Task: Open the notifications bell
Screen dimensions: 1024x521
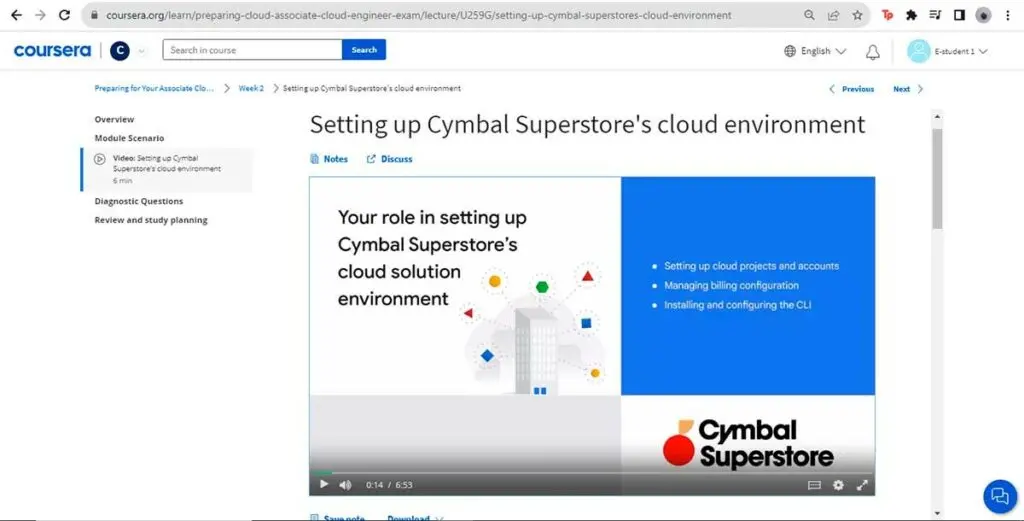Action: pos(872,52)
